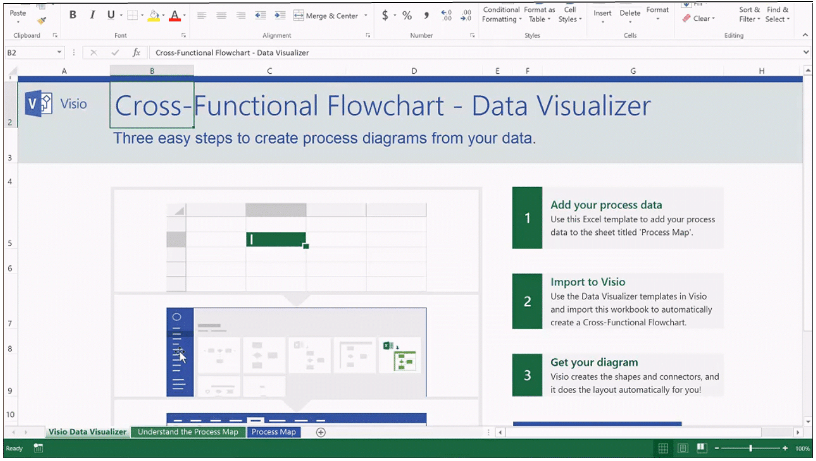Insert function using the fx icon

[x=136, y=52]
